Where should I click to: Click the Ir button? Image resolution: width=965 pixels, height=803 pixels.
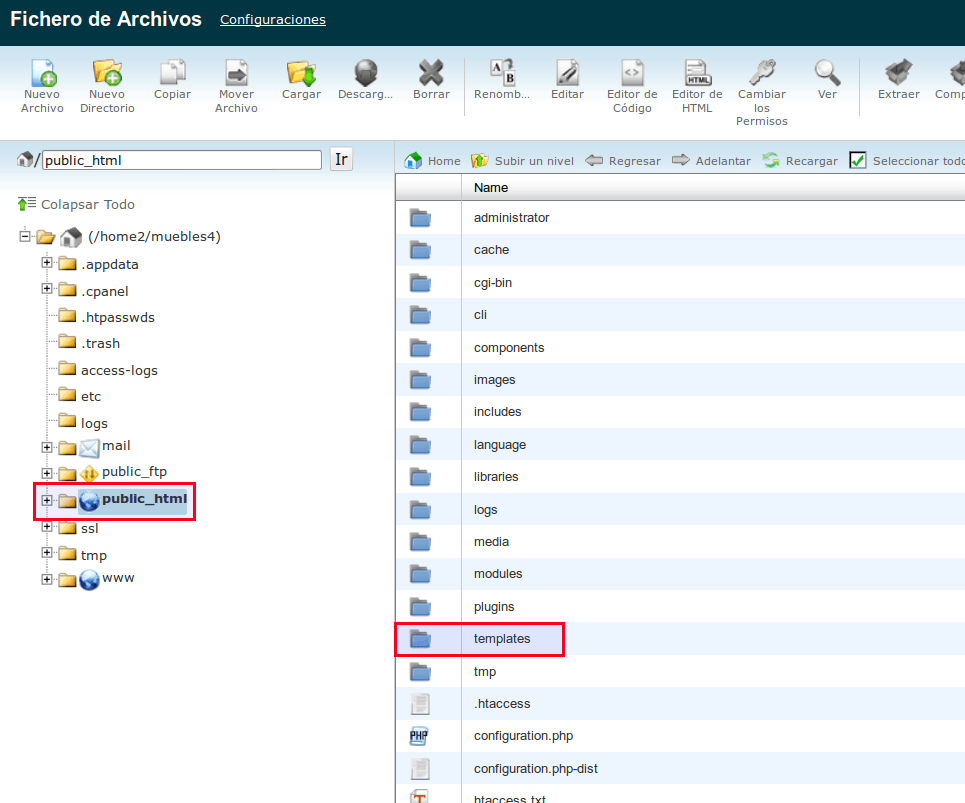pos(342,160)
